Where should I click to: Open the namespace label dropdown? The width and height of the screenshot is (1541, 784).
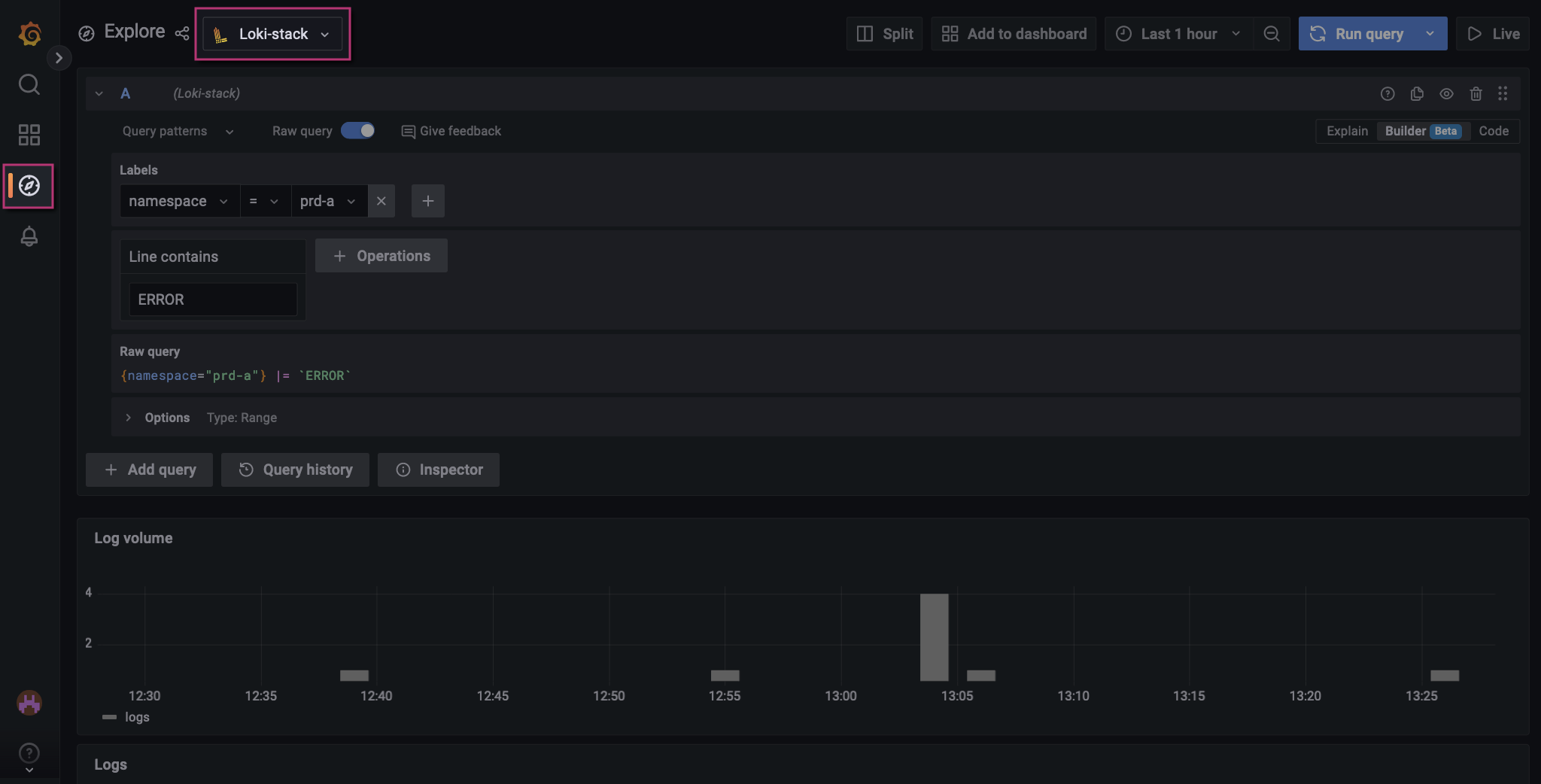click(x=178, y=201)
